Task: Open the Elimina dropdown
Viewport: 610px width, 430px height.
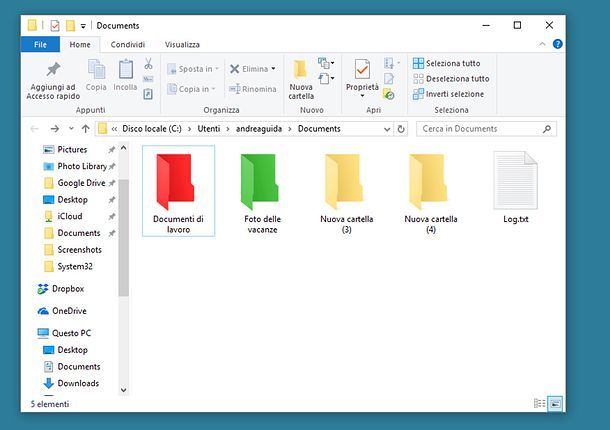Action: pyautogui.click(x=250, y=69)
